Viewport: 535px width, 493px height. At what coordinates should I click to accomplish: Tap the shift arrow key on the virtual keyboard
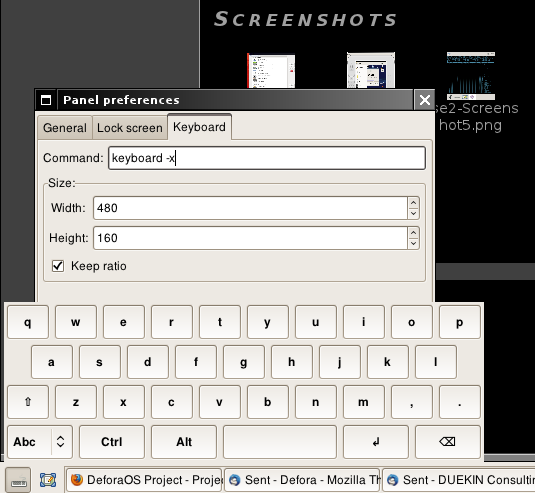28,402
